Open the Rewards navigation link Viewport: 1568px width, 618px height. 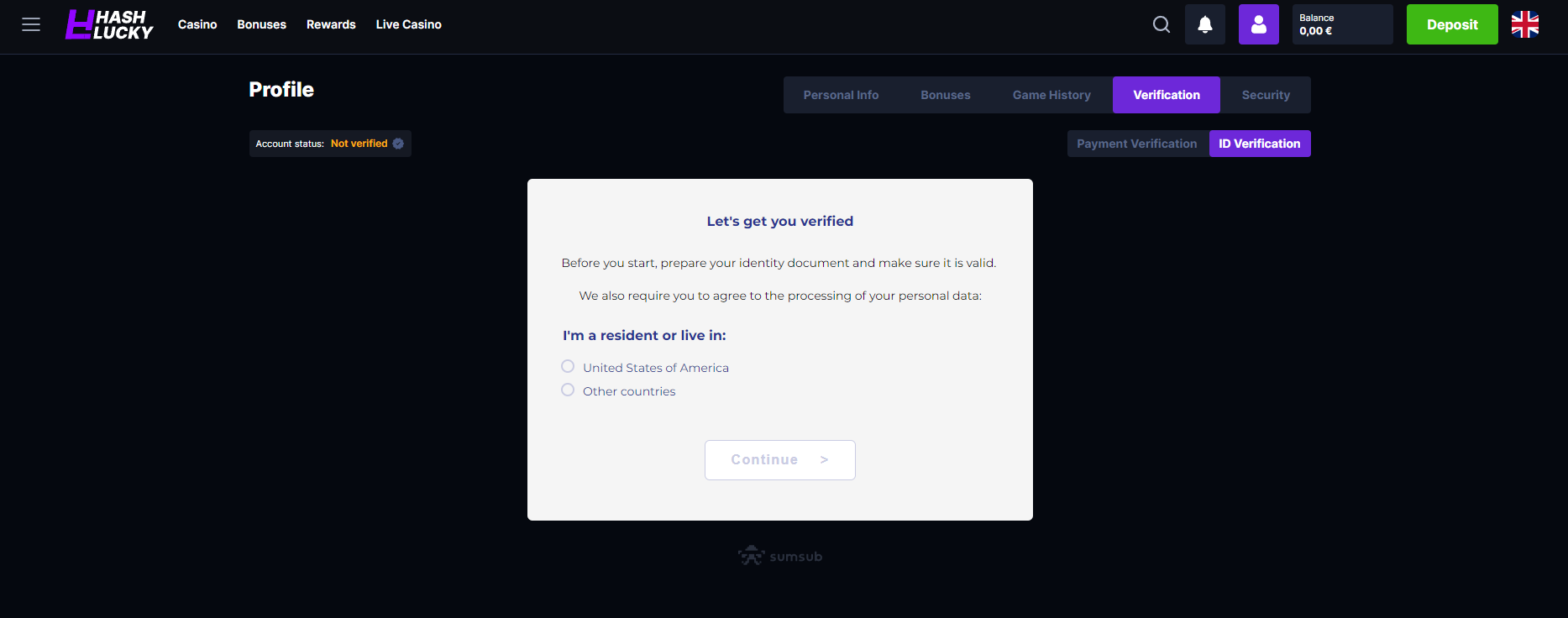[331, 24]
